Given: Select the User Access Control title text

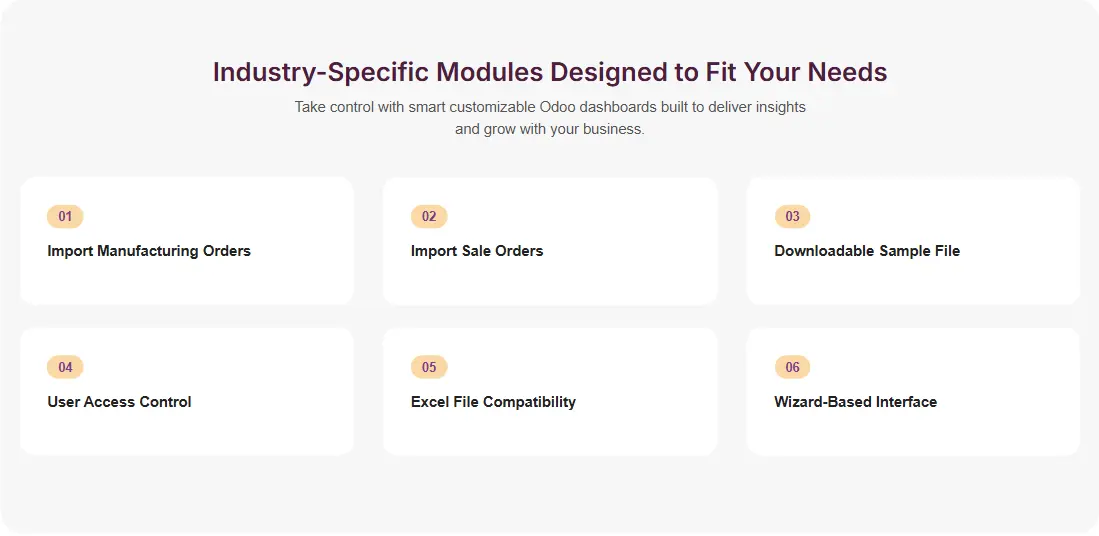Looking at the screenshot, I should 119,402.
